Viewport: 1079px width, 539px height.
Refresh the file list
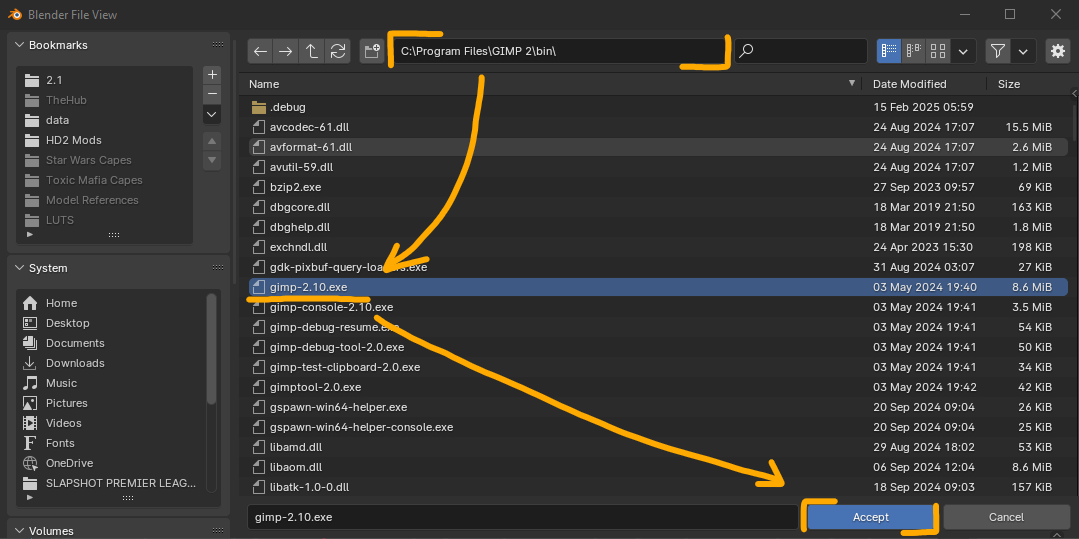point(338,51)
